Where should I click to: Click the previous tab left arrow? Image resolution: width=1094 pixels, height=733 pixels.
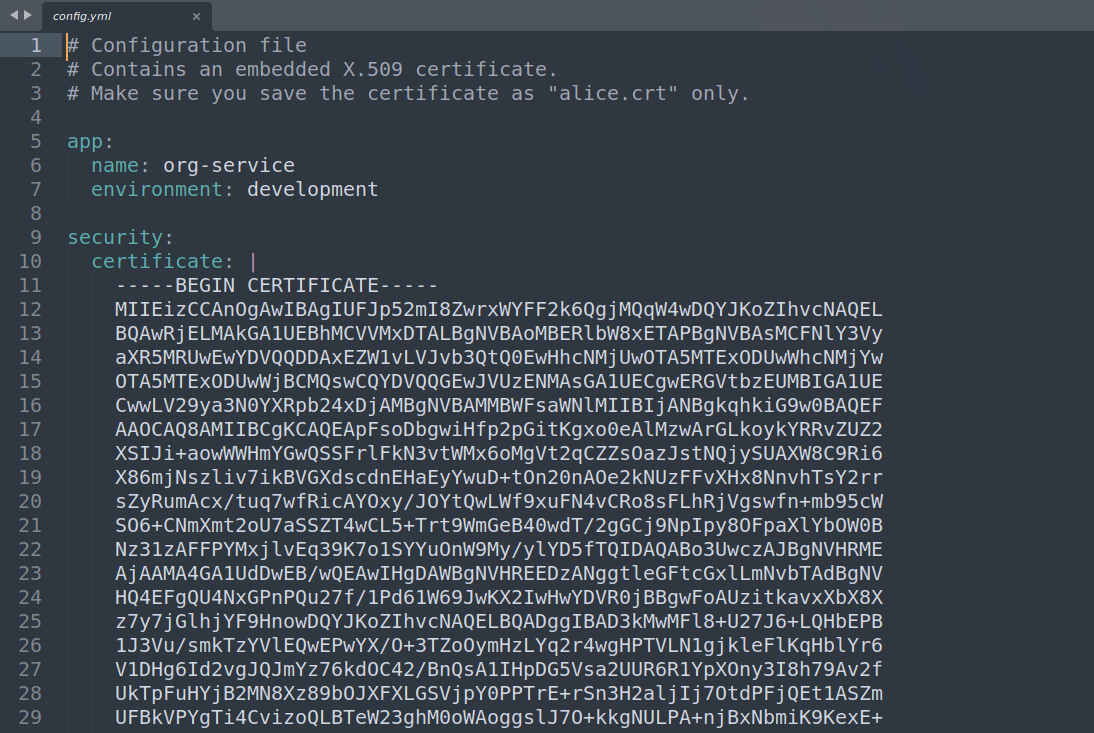pos(14,15)
